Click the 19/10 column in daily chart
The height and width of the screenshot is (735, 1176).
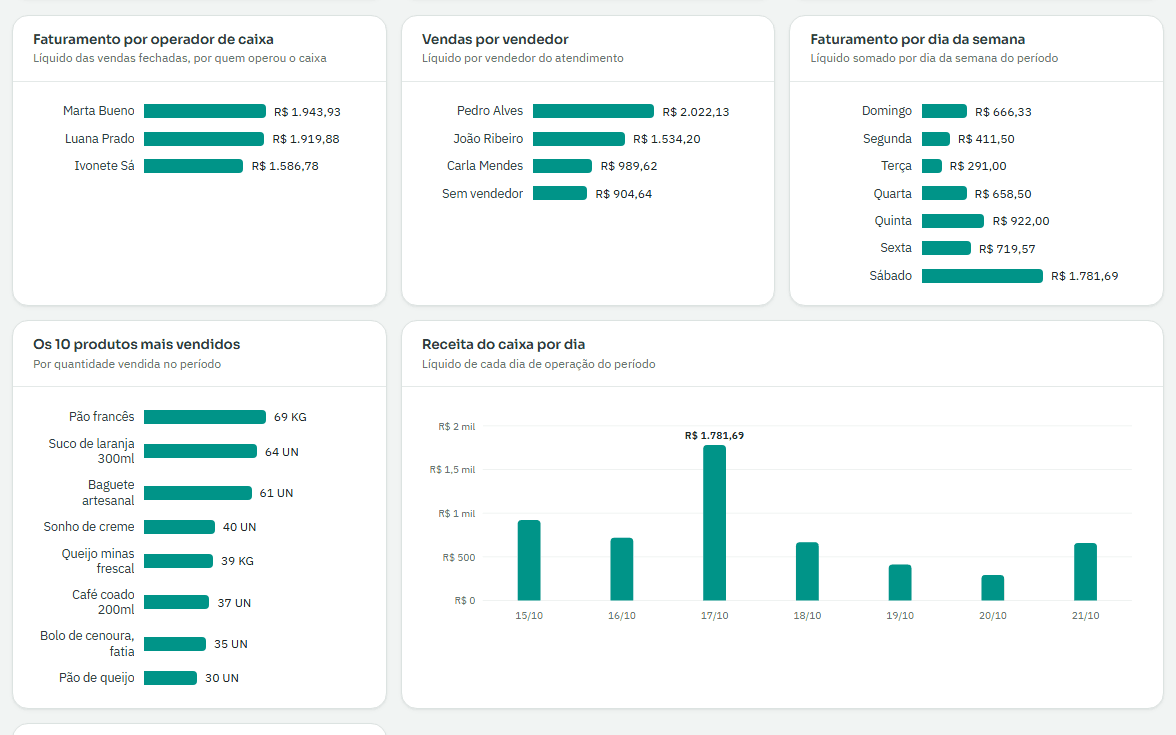[900, 583]
